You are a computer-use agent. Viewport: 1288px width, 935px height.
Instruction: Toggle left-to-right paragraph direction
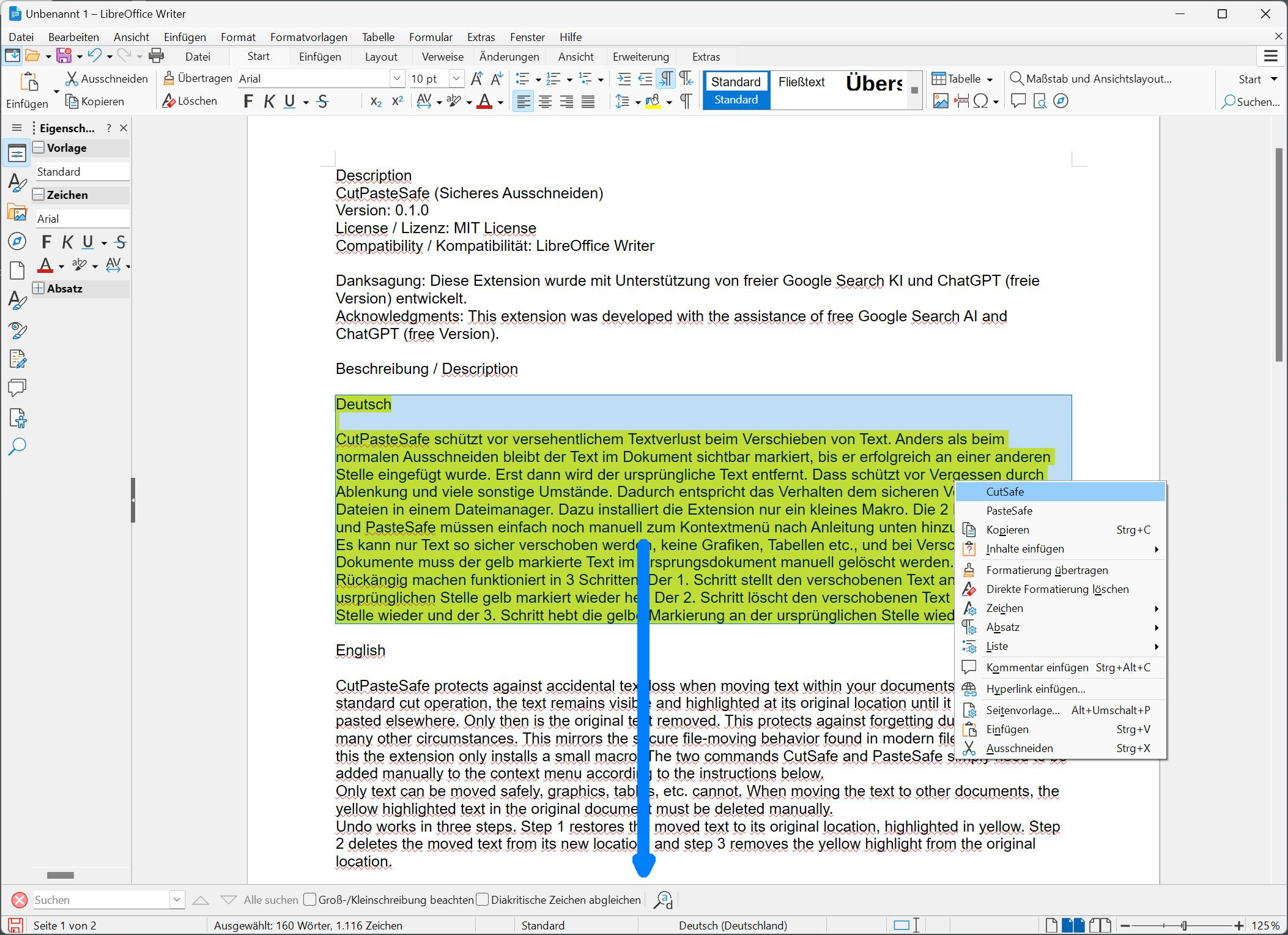point(665,78)
